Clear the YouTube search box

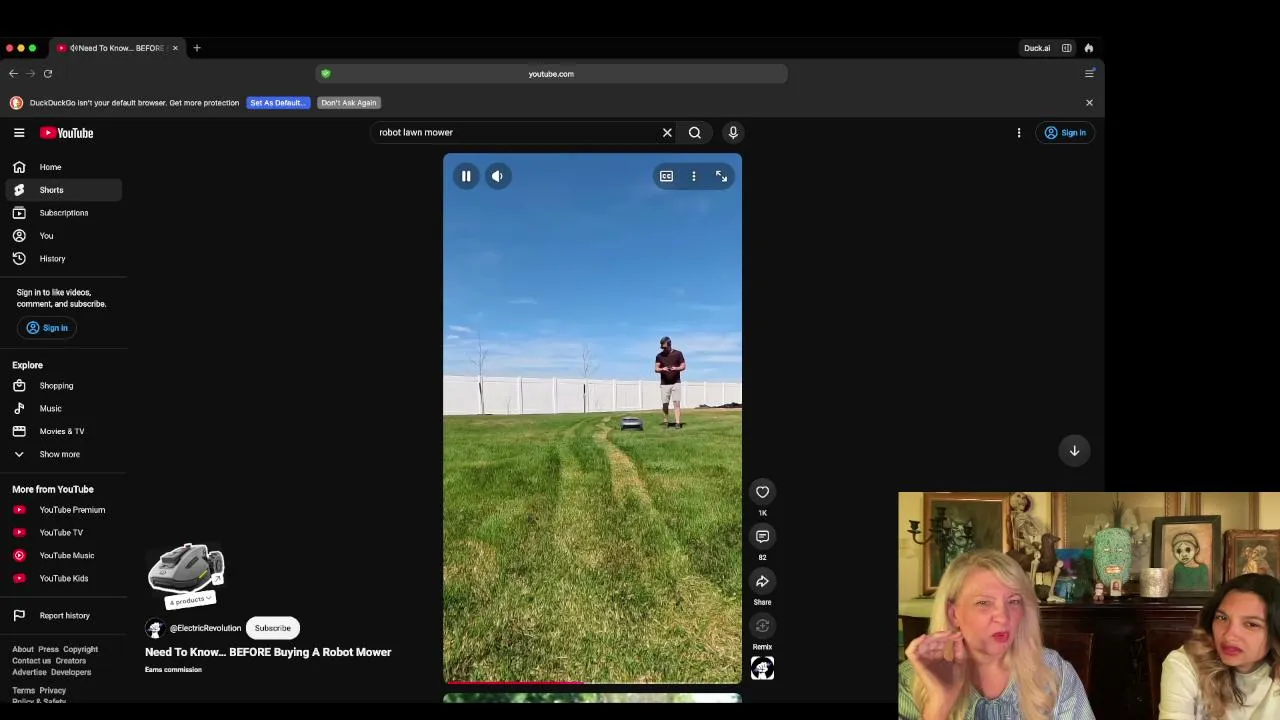[x=667, y=132]
